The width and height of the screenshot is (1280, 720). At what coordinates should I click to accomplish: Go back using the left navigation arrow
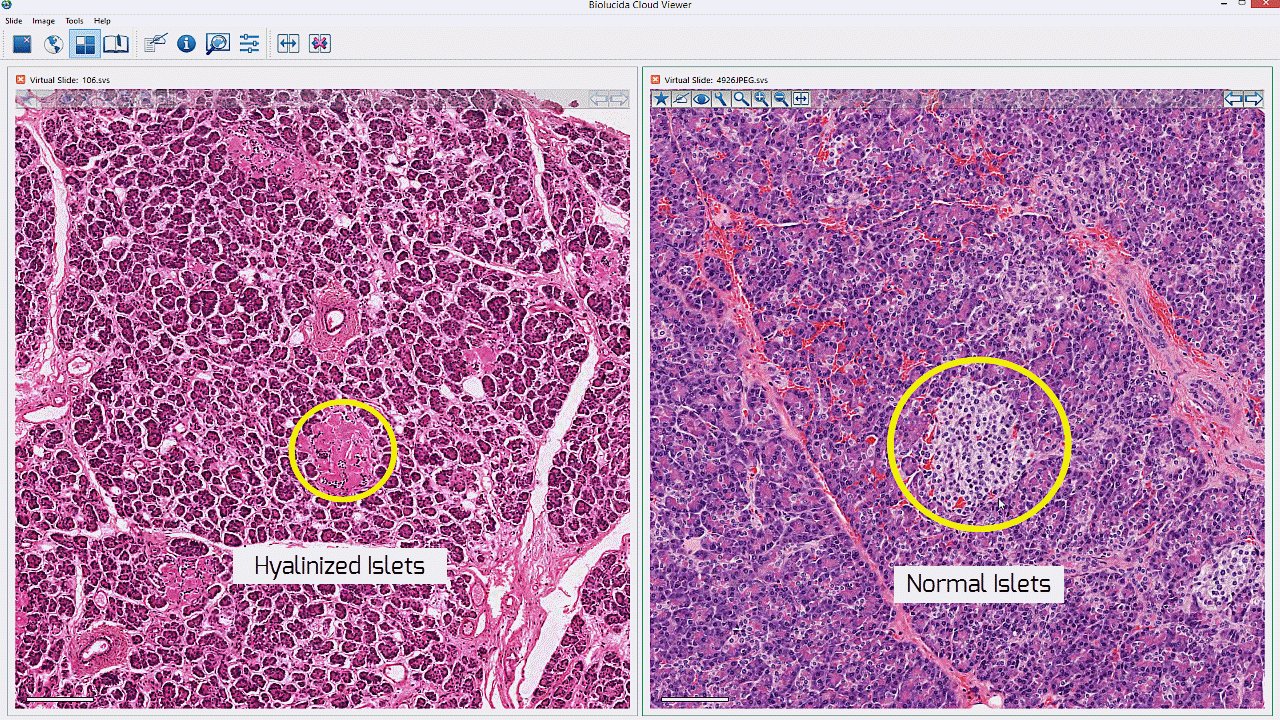[x=1234, y=99]
